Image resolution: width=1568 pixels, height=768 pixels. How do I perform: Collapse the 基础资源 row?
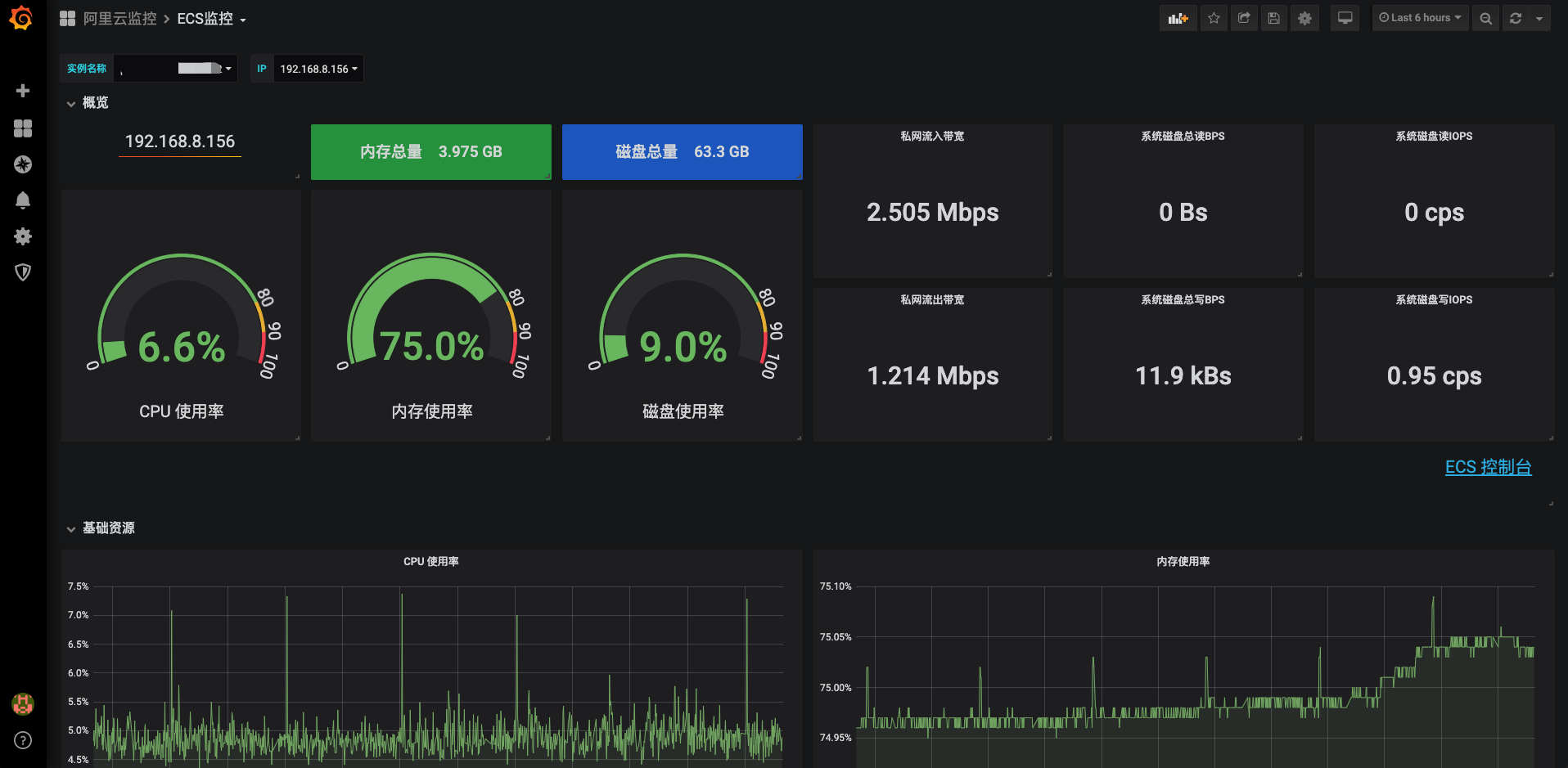pos(101,528)
